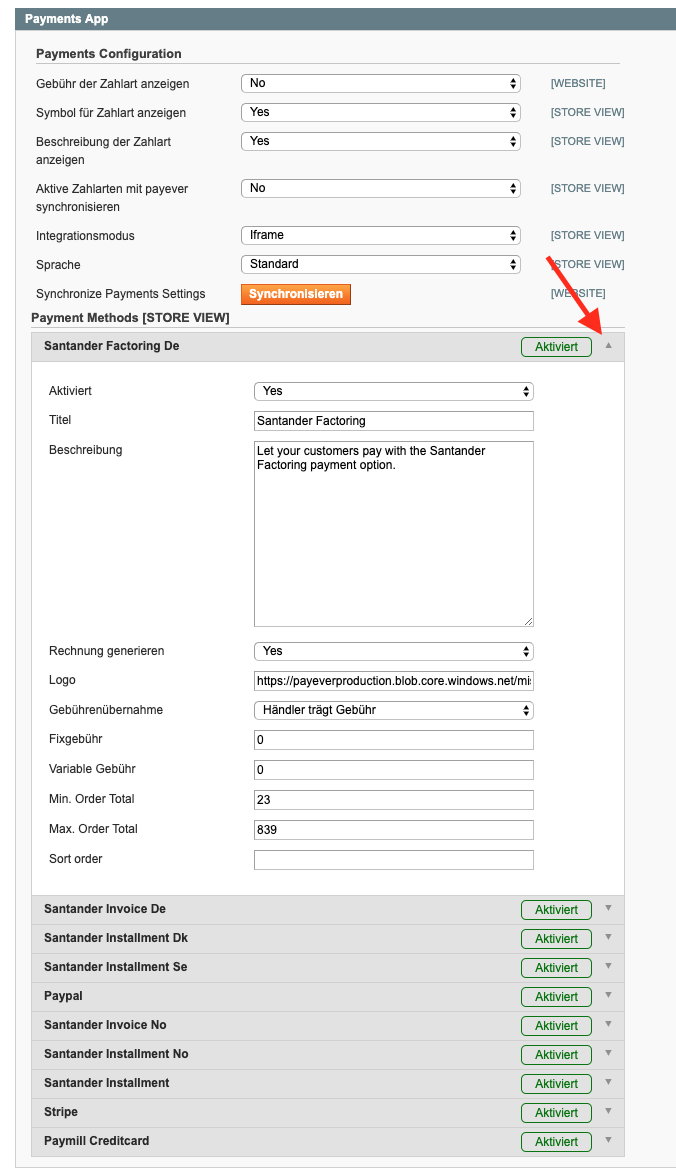Click the empty Sort order field
Screen dimensions: 676x1173
[x=394, y=860]
